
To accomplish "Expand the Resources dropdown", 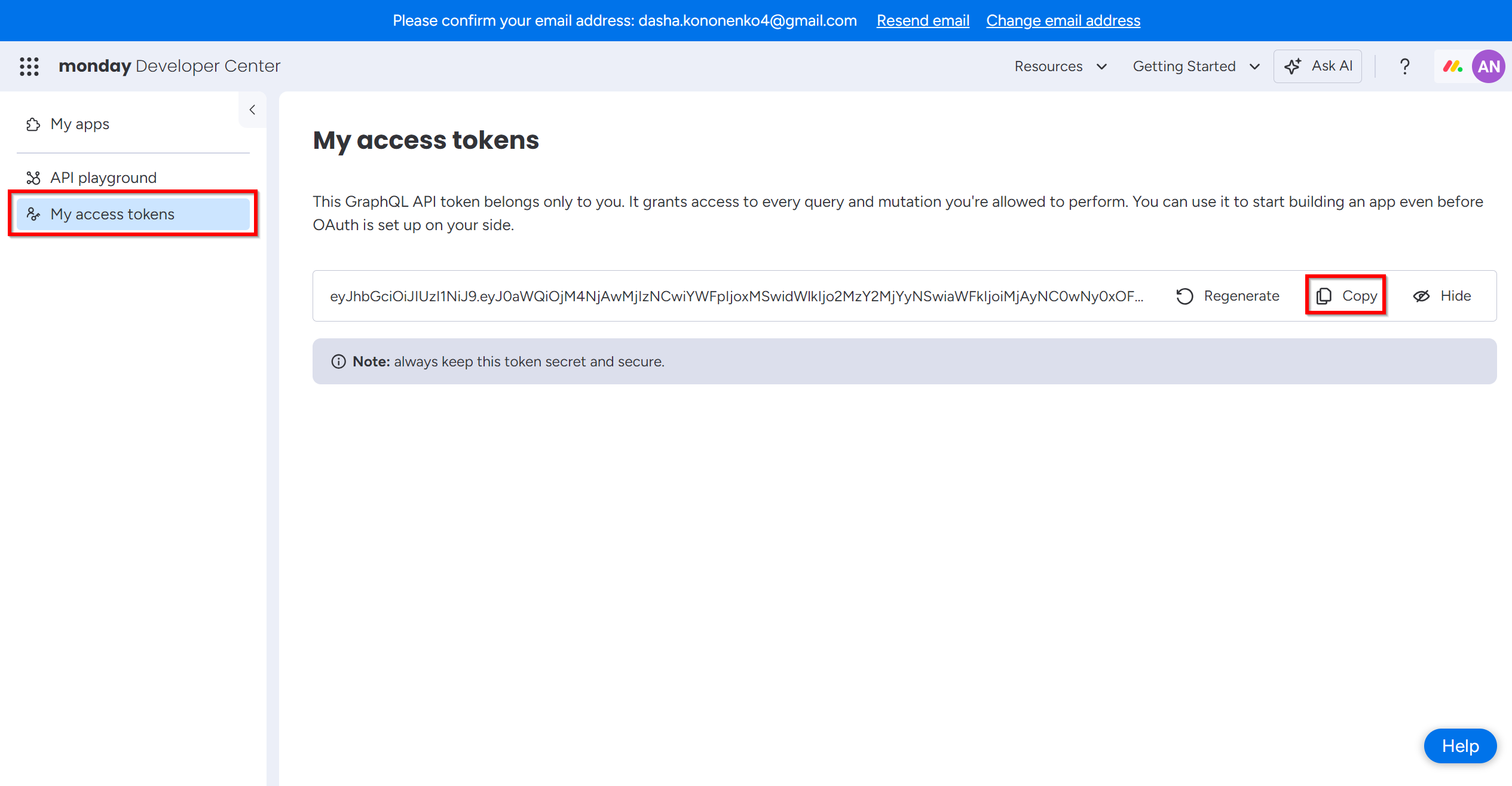I will (x=1061, y=66).
